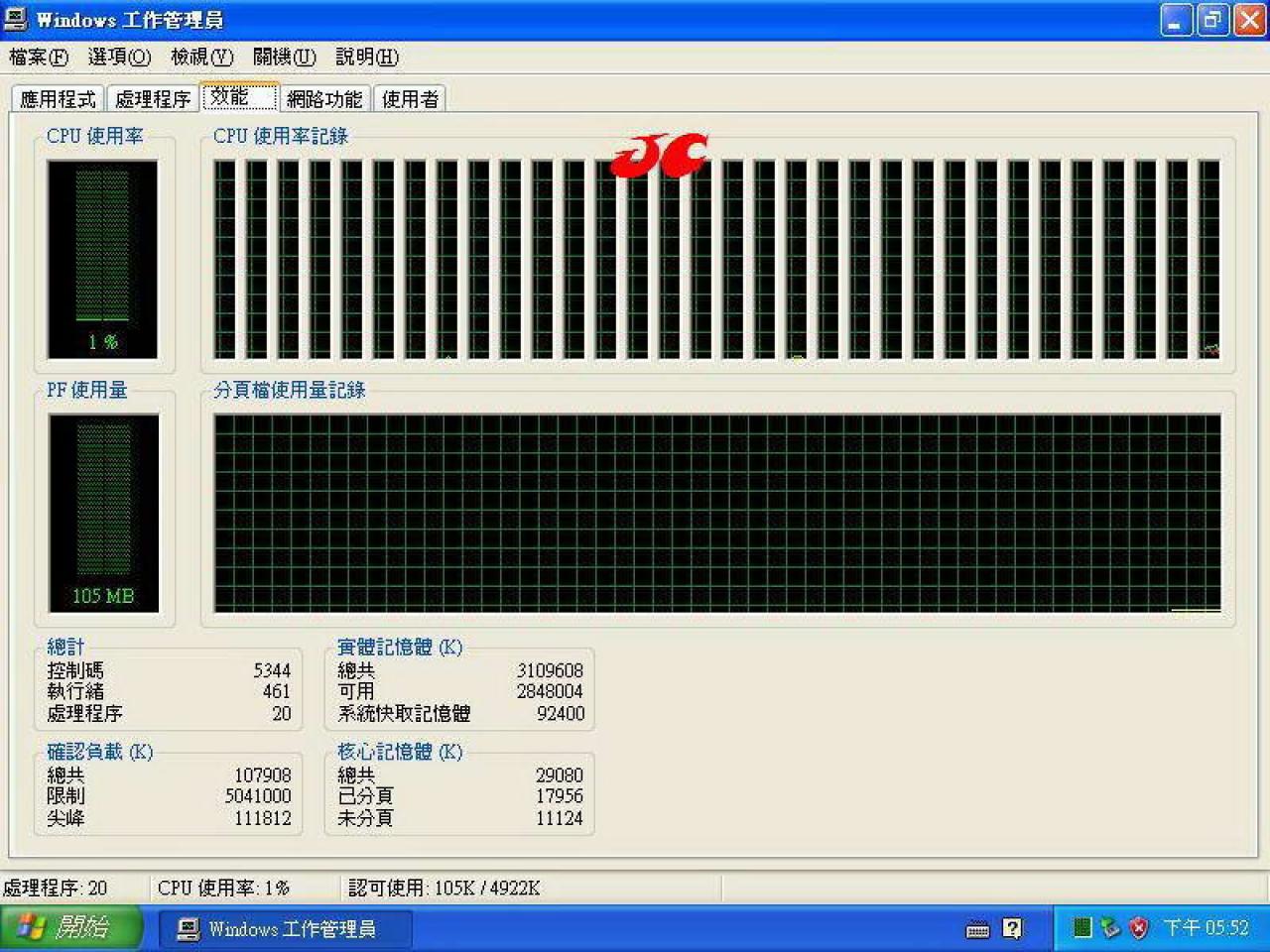The height and width of the screenshot is (952, 1270).
Task: Click the taskbar clock showing 下午 05:52
Action: click(x=1206, y=928)
